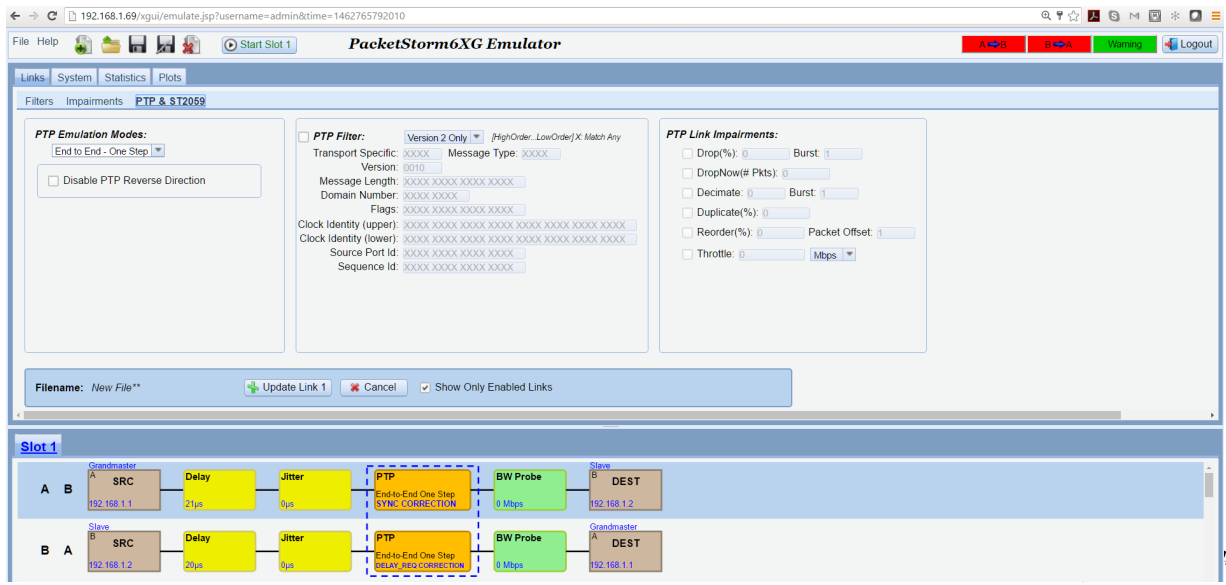The image size is (1226, 585).
Task: Tick the PTP Filter checkbox
Action: [x=304, y=137]
